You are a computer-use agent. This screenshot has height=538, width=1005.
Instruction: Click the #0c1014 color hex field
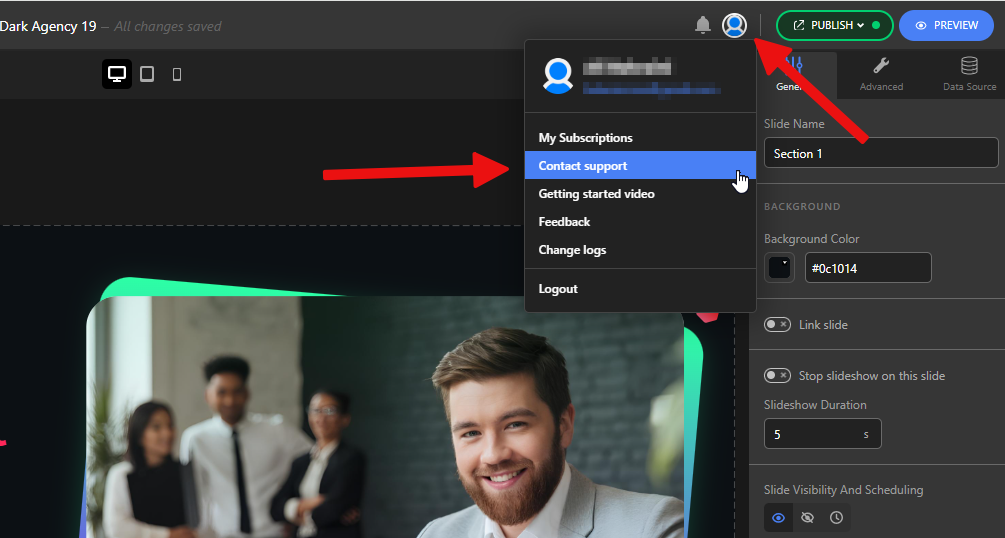[x=868, y=267]
